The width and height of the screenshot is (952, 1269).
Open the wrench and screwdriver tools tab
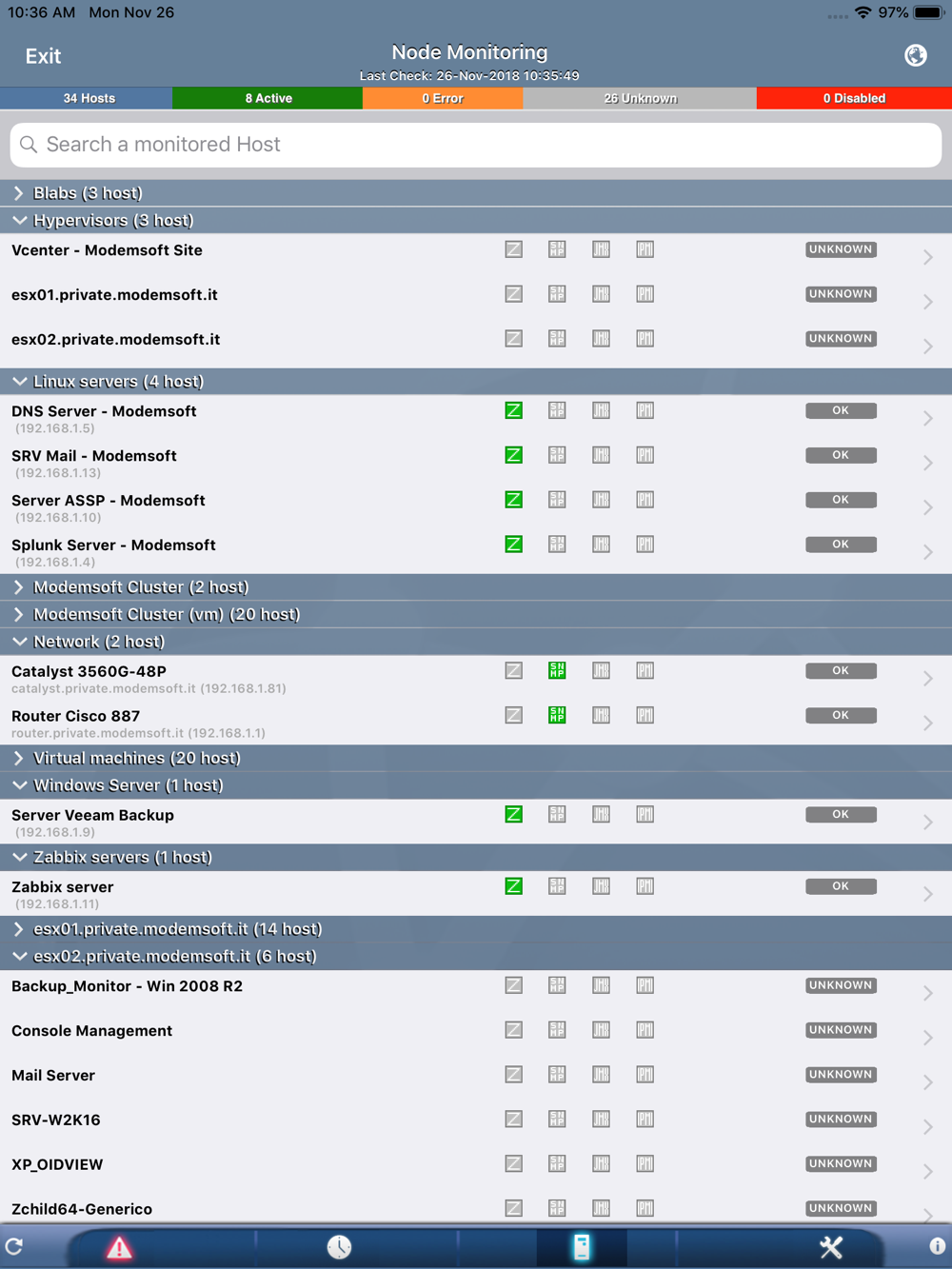(x=831, y=1247)
